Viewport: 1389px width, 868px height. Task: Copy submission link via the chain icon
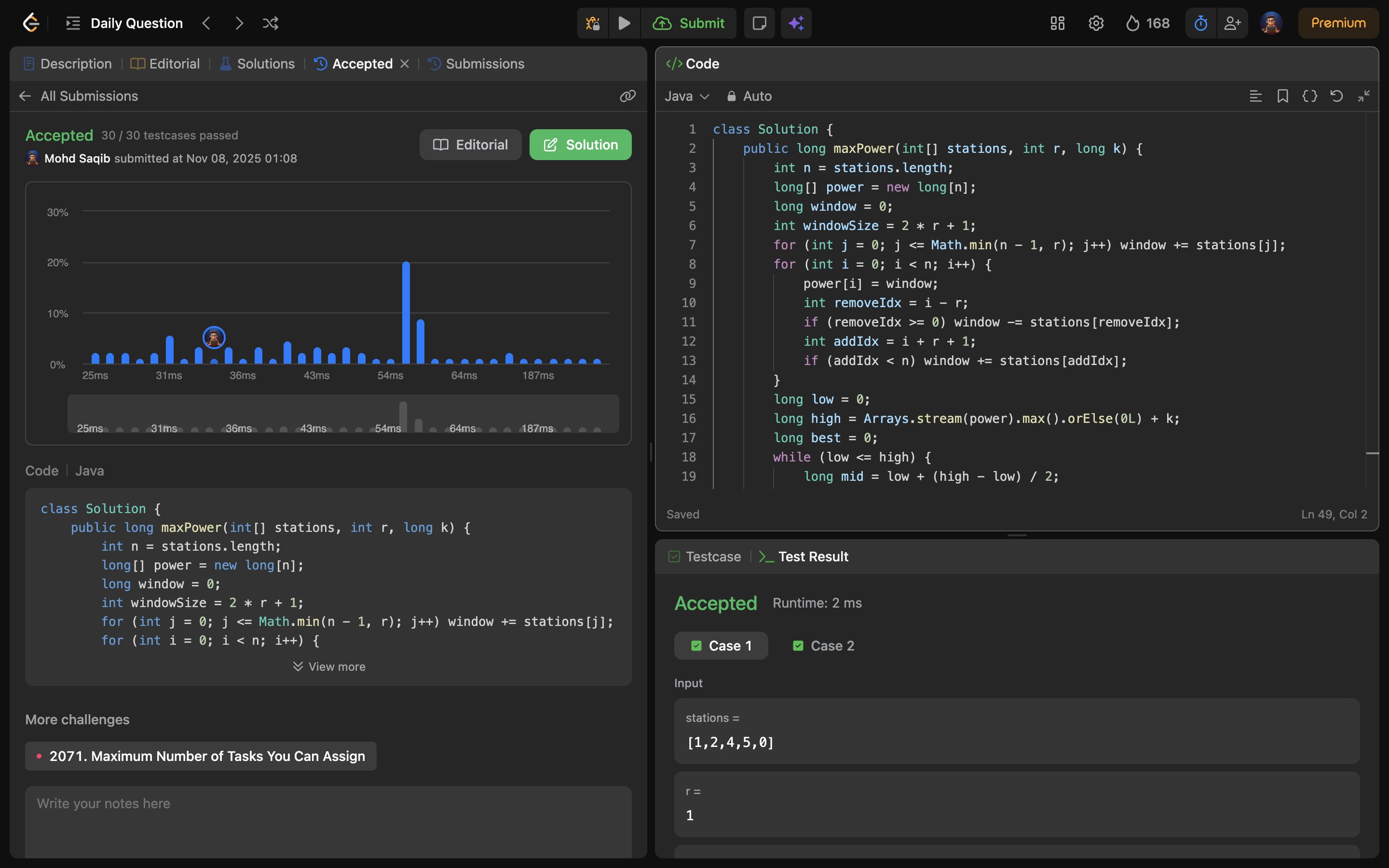click(627, 96)
